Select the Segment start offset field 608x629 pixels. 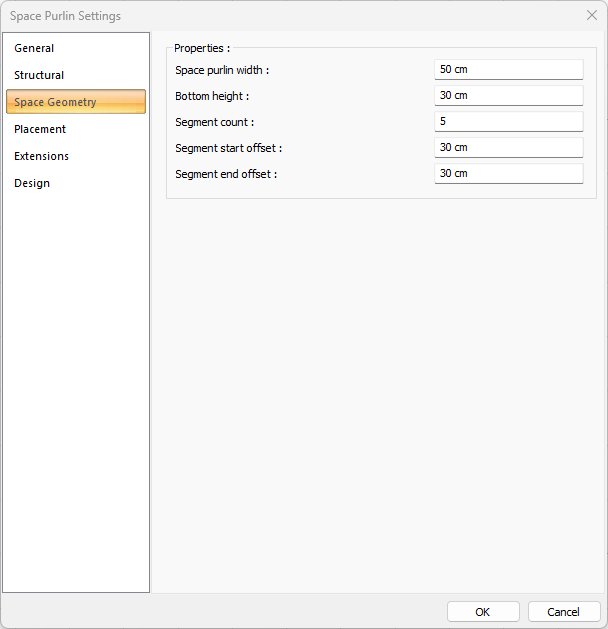coord(508,147)
